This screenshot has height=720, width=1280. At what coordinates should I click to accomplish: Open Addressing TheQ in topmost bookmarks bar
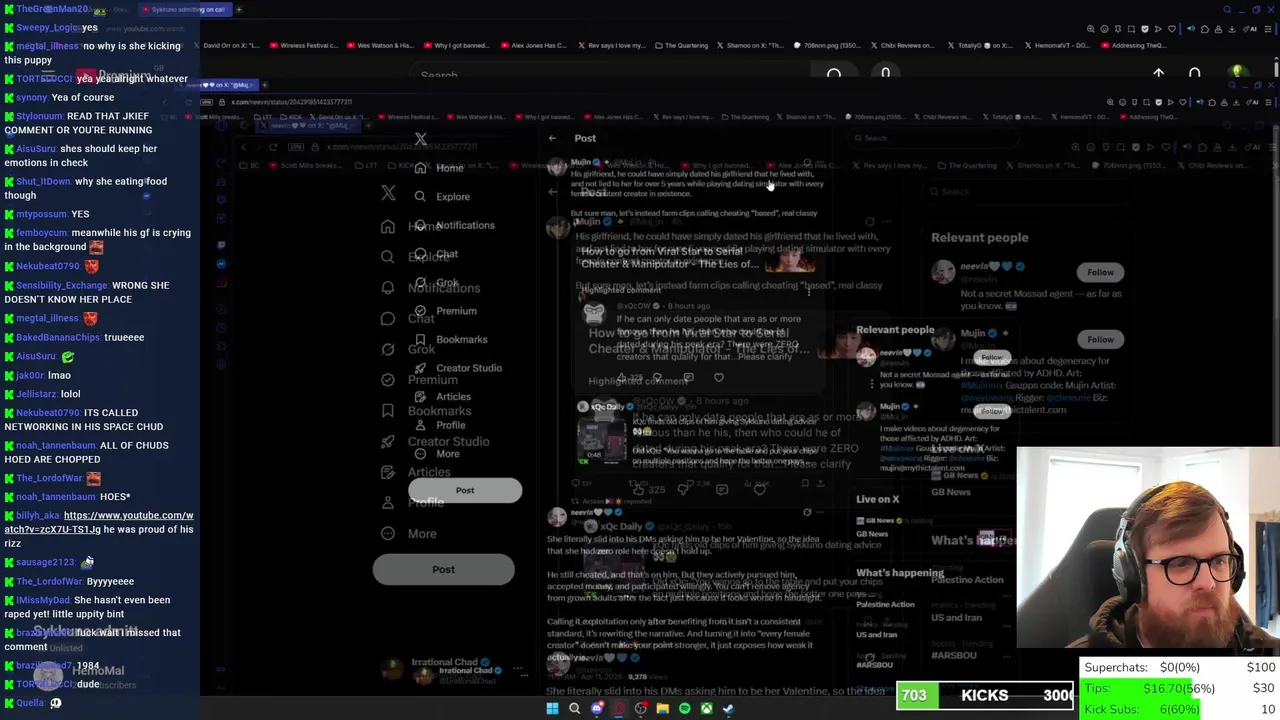1132,46
